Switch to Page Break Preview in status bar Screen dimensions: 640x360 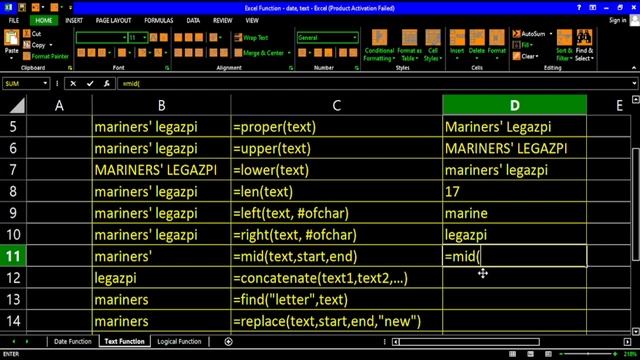click(548, 354)
